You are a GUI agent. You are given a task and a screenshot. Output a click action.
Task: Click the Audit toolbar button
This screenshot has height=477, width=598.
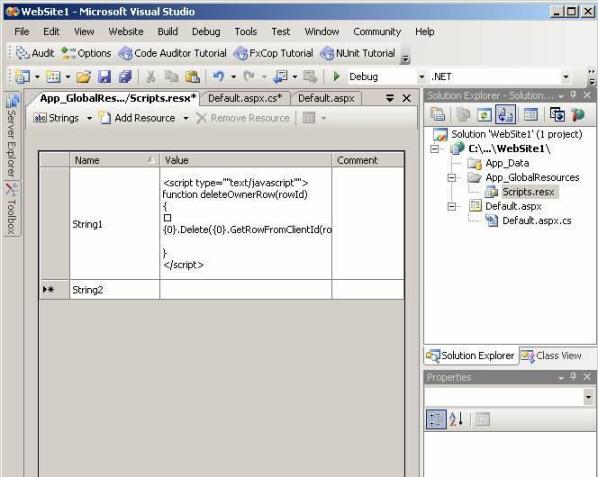[35, 53]
